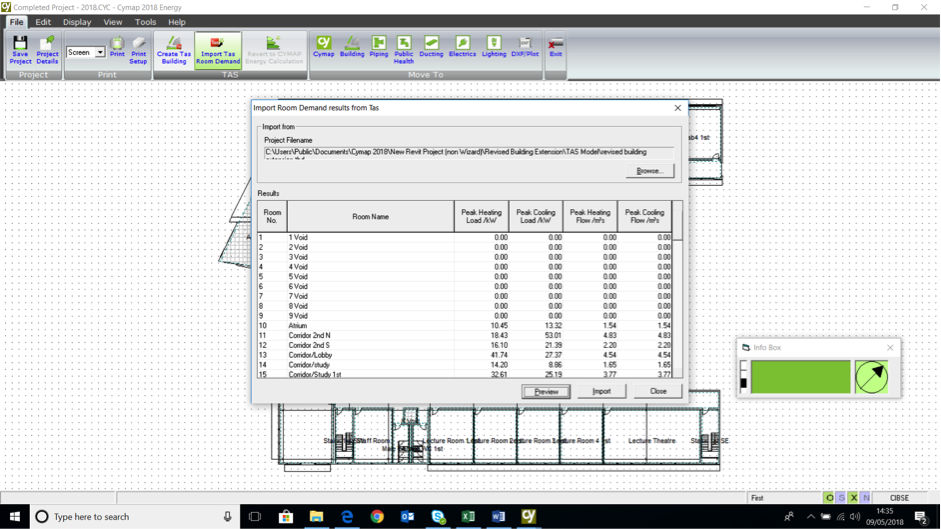Open the DXF/Plot module

point(525,47)
